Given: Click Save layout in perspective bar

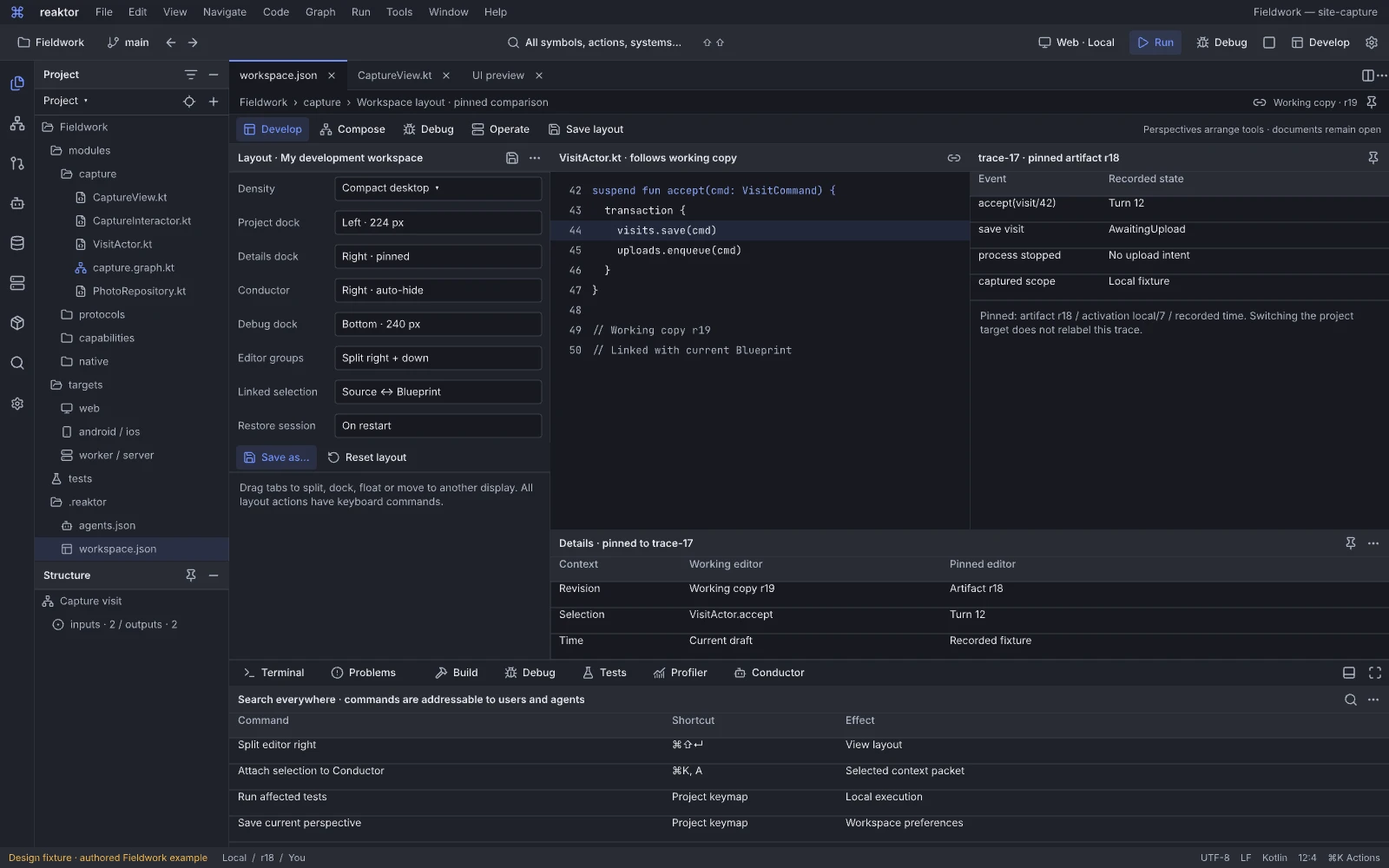Looking at the screenshot, I should click(x=586, y=129).
